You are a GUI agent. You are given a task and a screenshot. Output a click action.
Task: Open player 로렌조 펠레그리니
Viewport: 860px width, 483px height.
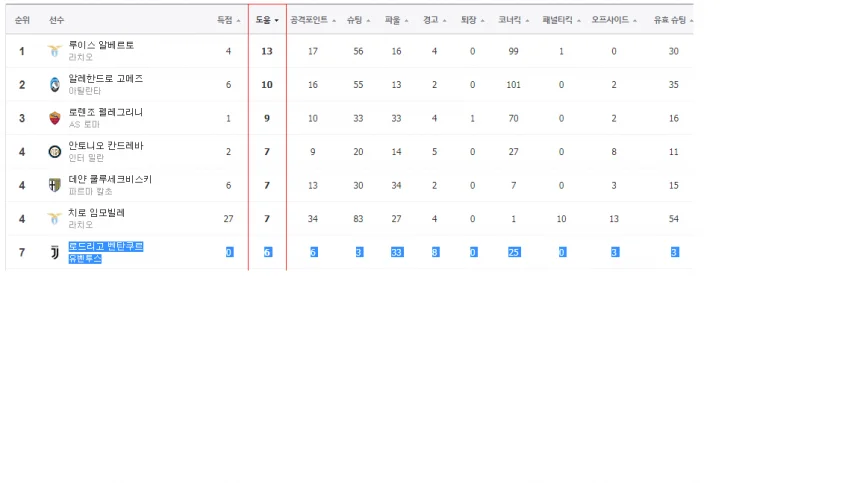[x=105, y=112]
